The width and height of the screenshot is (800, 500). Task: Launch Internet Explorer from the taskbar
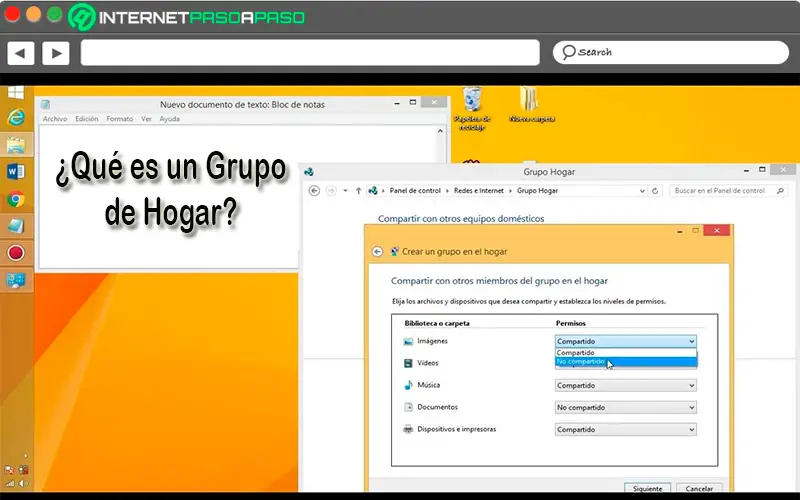click(x=16, y=117)
